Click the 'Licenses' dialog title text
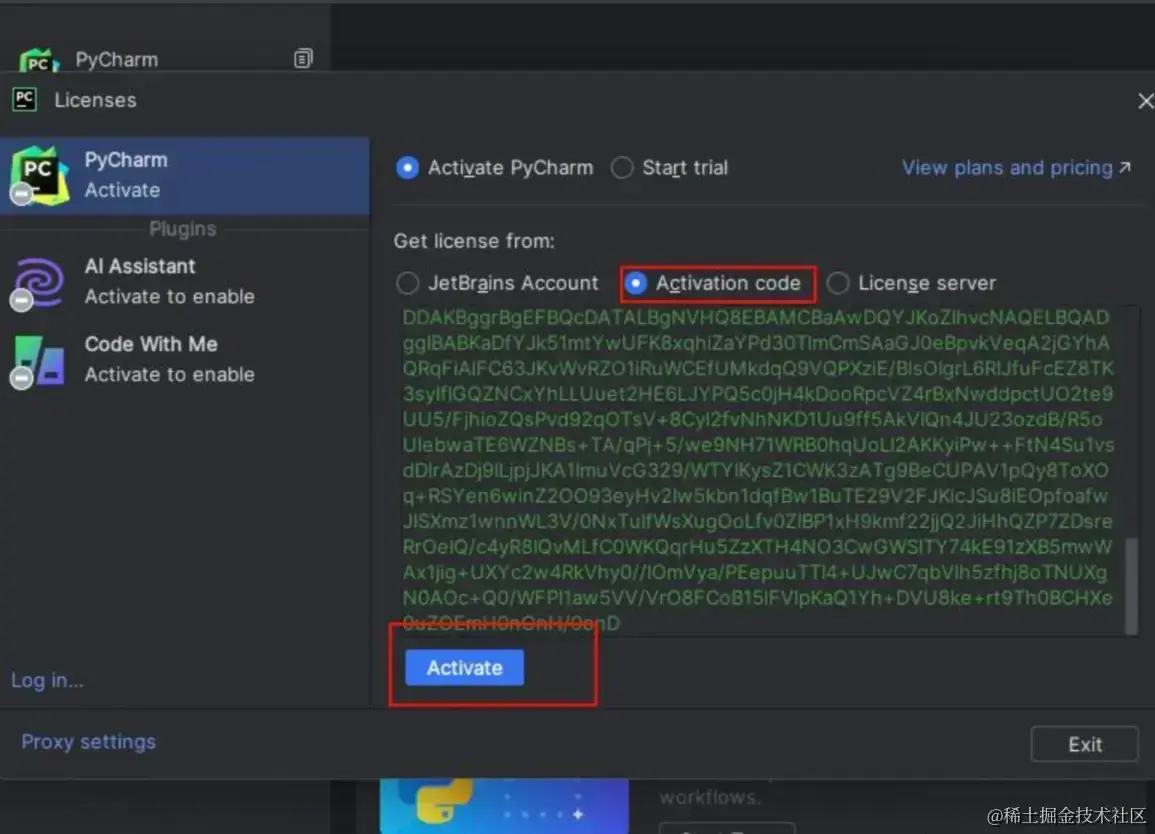The width and height of the screenshot is (1155, 834). tap(96, 100)
